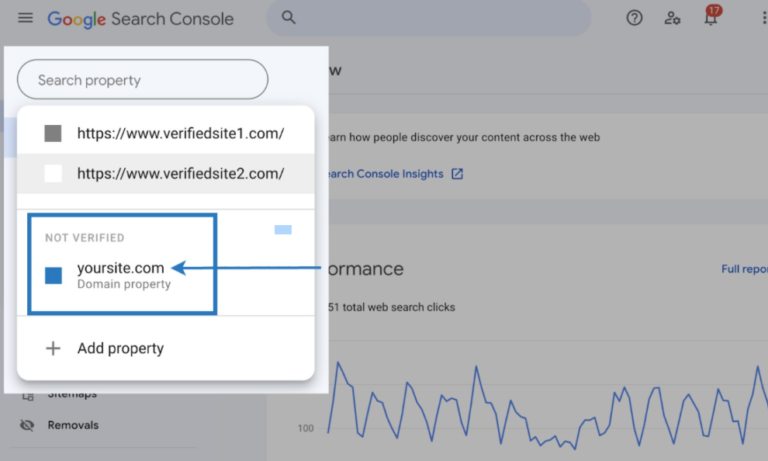Image resolution: width=768 pixels, height=461 pixels.
Task: Open the Full report link
Action: 744,269
